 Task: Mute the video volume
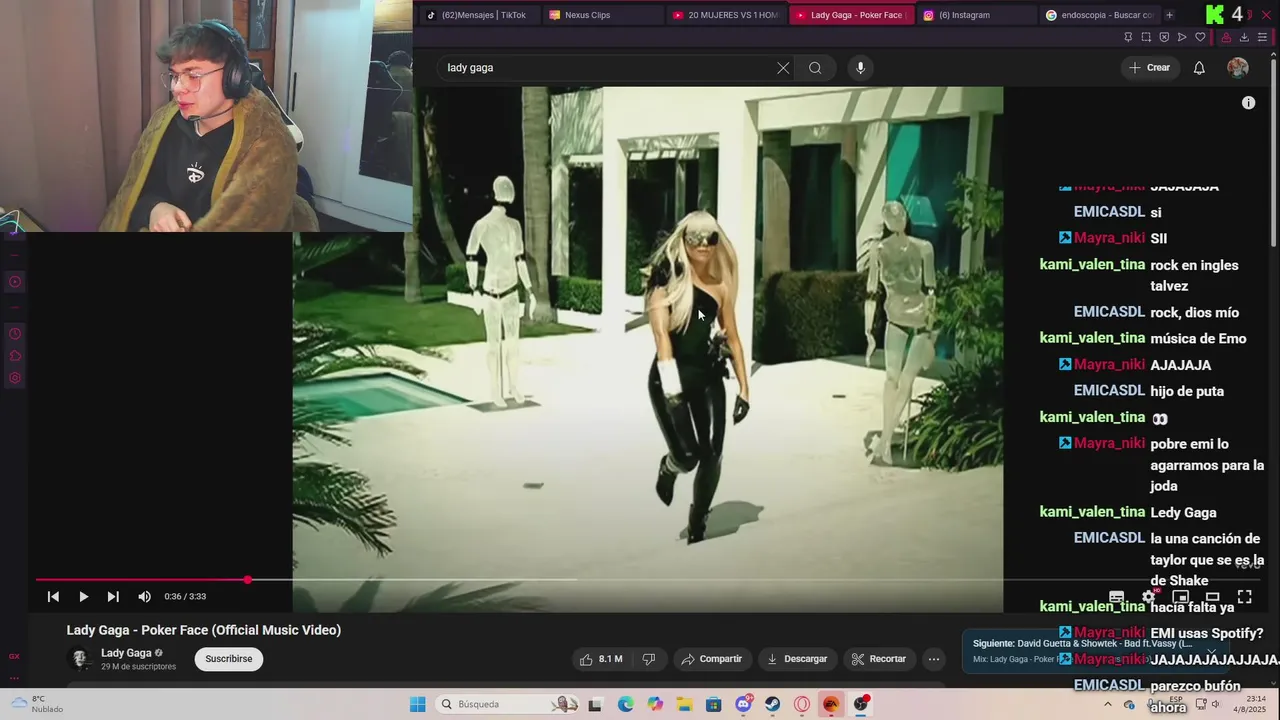(144, 596)
